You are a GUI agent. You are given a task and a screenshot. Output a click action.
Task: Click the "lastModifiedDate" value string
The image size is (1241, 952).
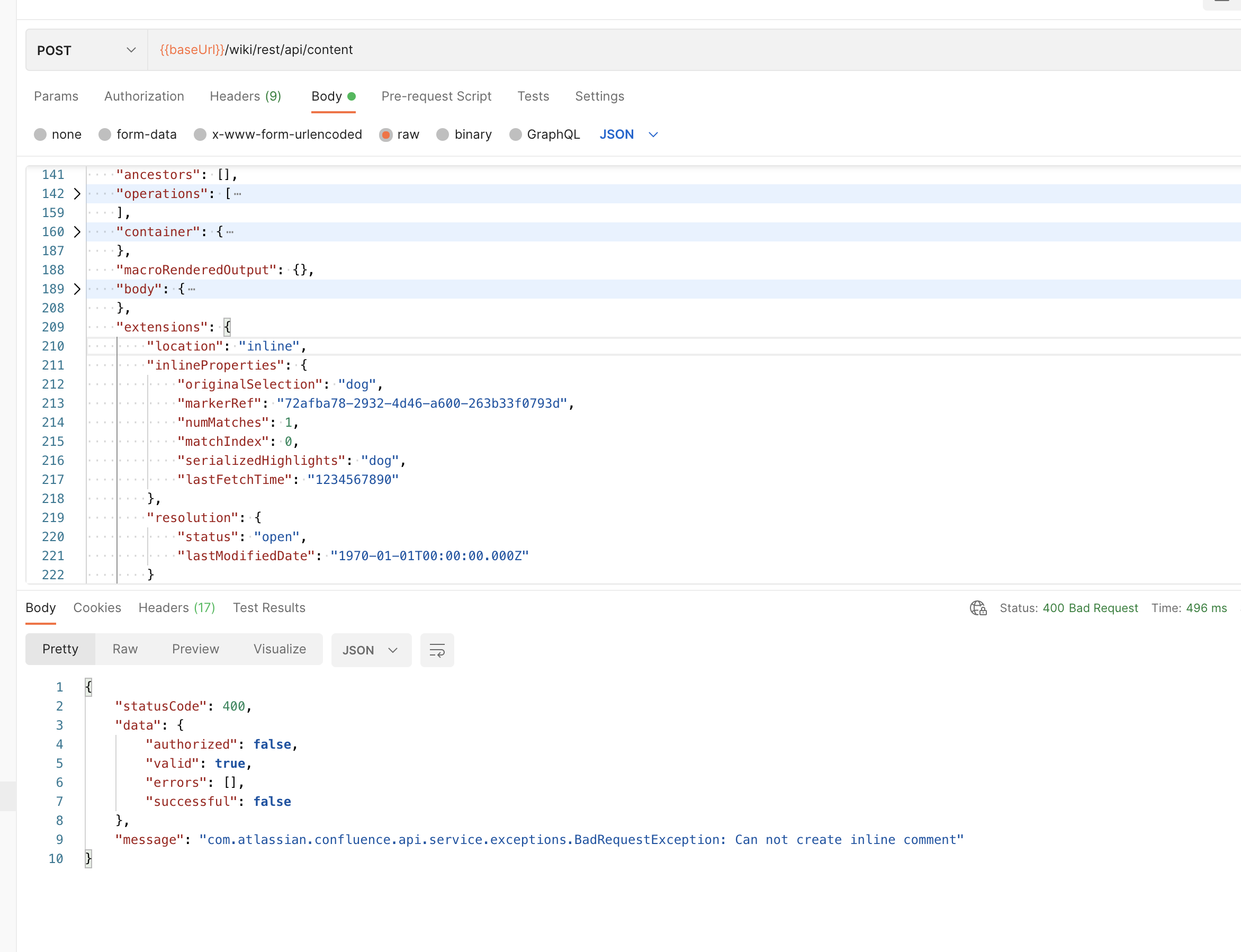[429, 556]
